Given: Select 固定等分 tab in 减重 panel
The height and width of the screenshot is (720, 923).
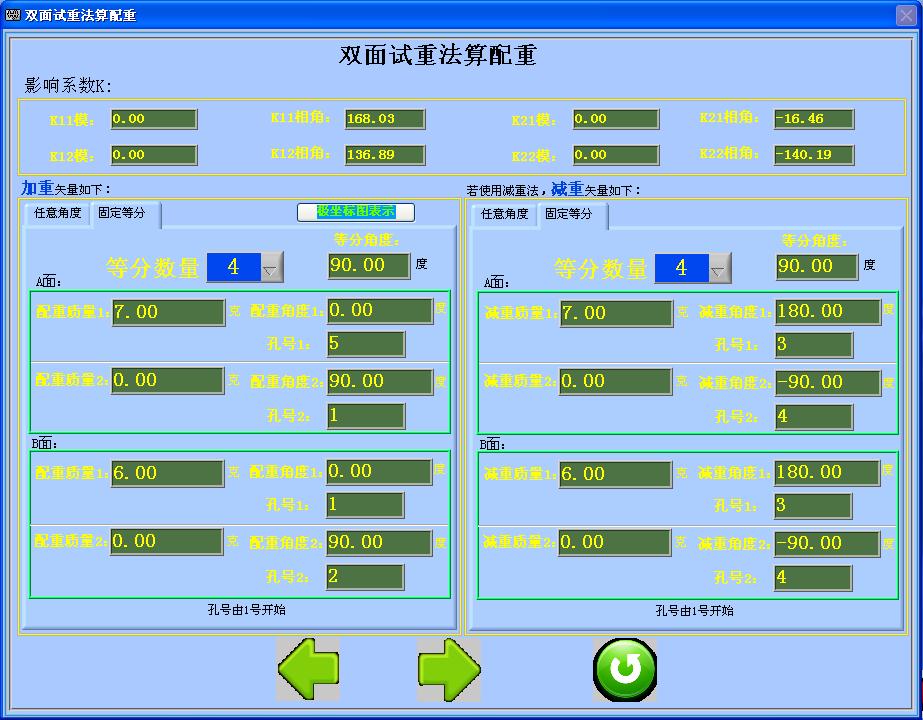Looking at the screenshot, I should coord(569,214).
